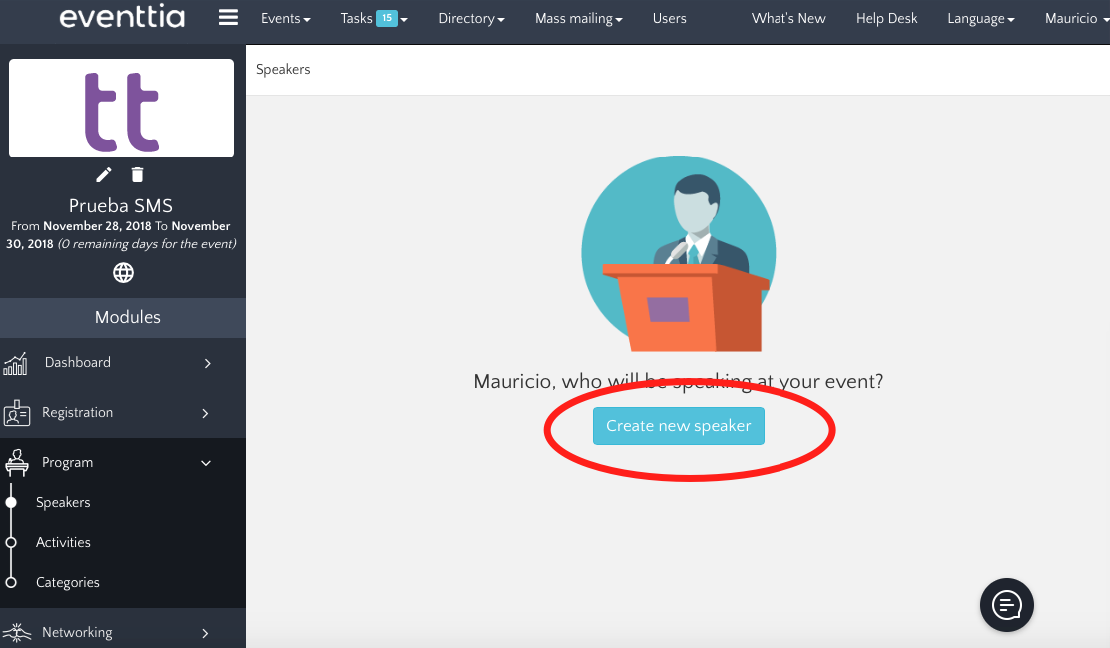Click the Dashboard chart icon
The width and height of the screenshot is (1110, 648).
(15, 363)
